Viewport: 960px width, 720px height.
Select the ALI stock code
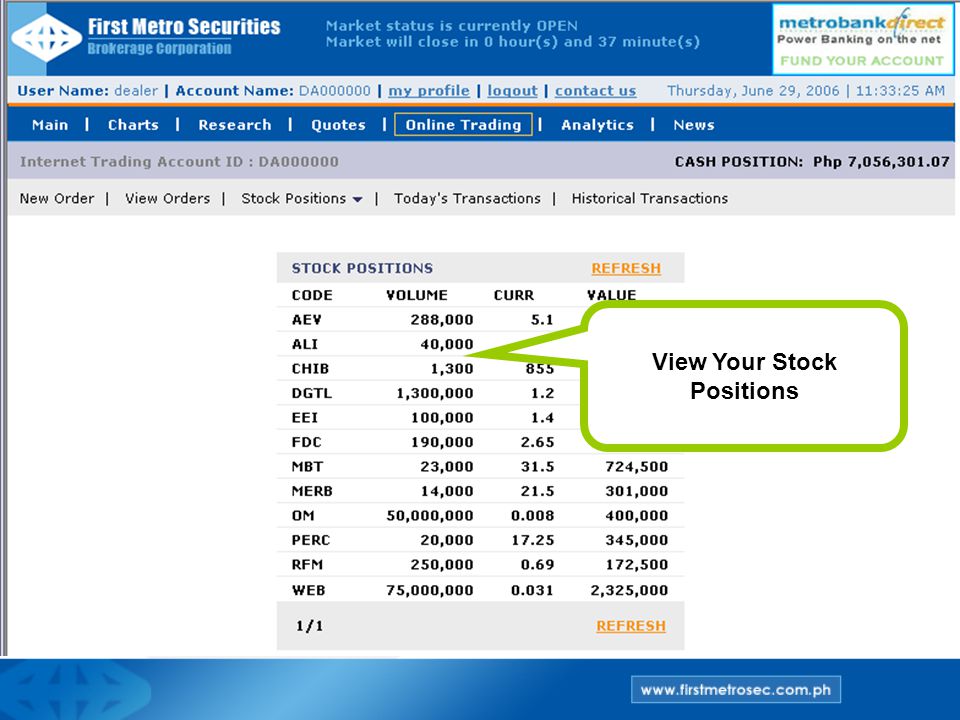pos(305,344)
